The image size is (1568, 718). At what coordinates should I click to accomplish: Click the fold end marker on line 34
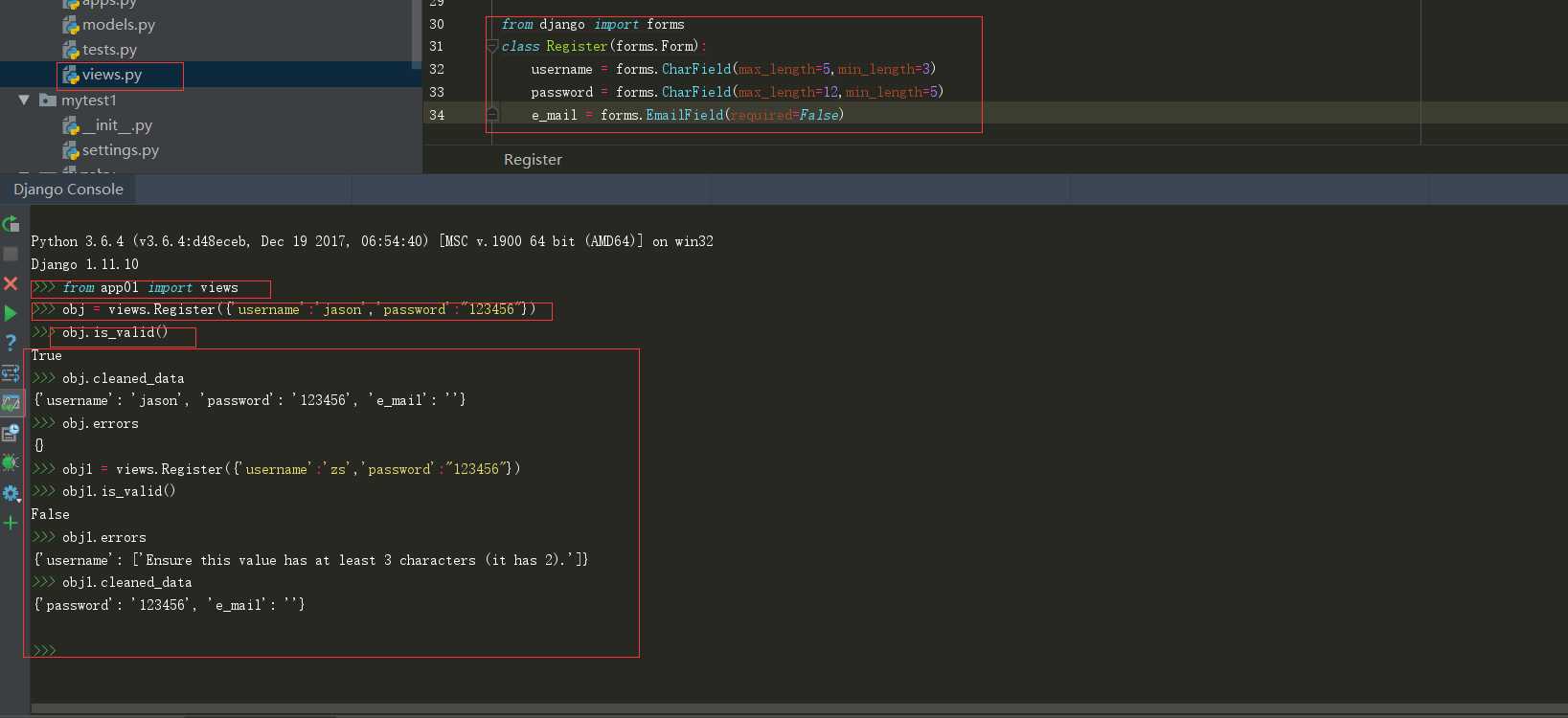(492, 114)
